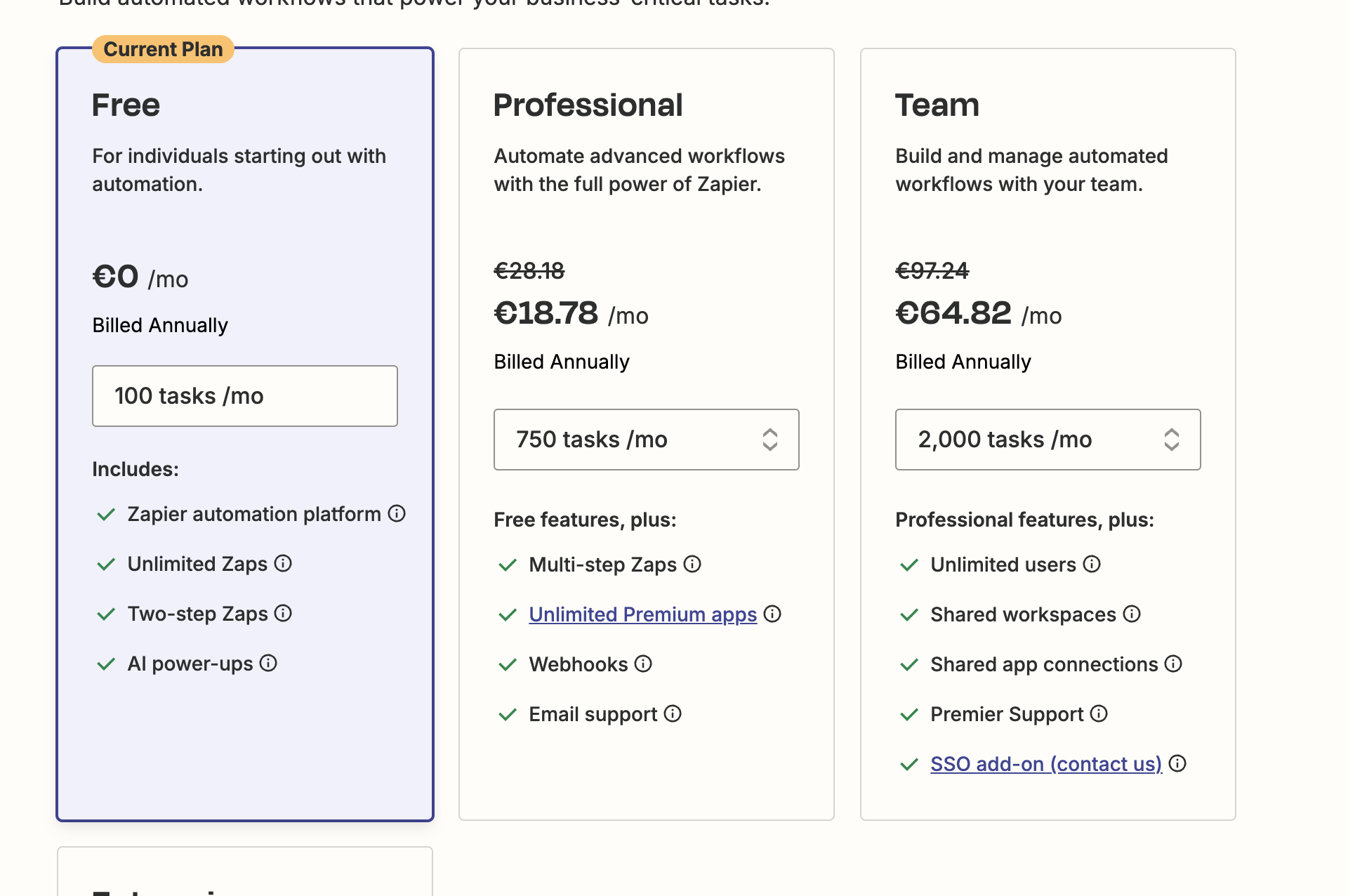Click info icon beside Multi-step Zaps

click(x=692, y=565)
